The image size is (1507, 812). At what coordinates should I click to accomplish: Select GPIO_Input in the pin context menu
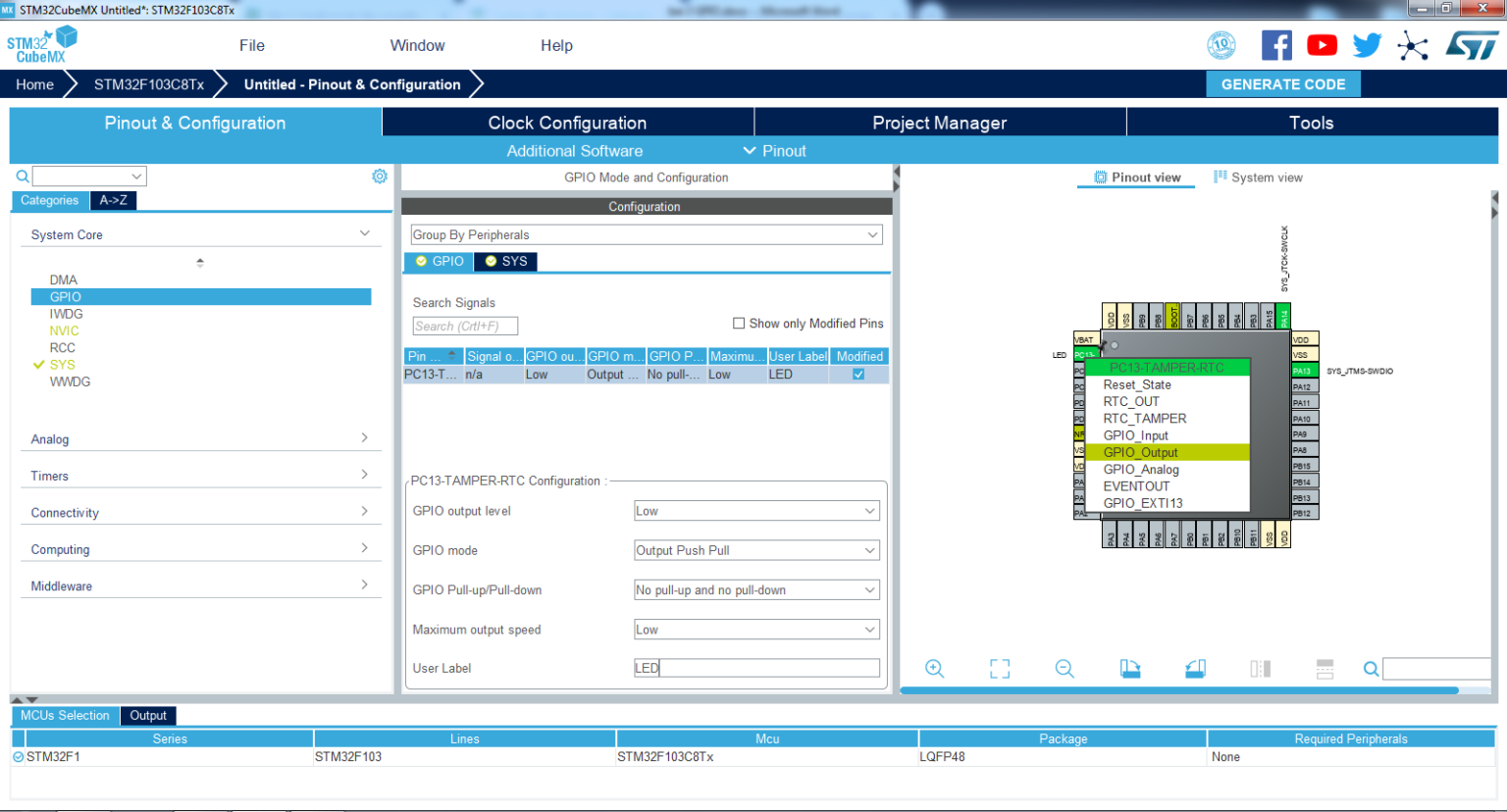coord(1135,435)
